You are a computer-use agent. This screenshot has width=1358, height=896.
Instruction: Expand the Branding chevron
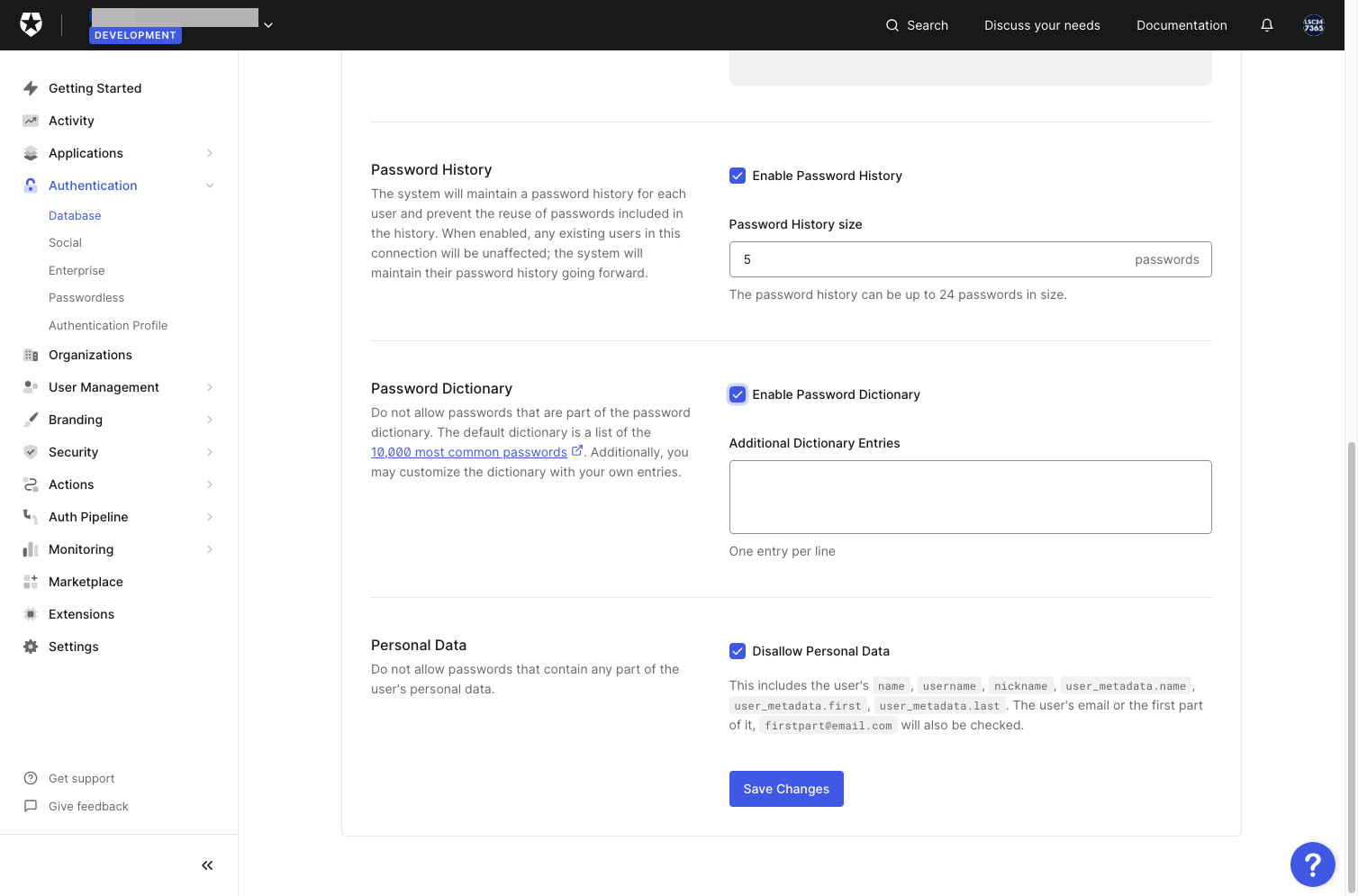click(x=210, y=420)
